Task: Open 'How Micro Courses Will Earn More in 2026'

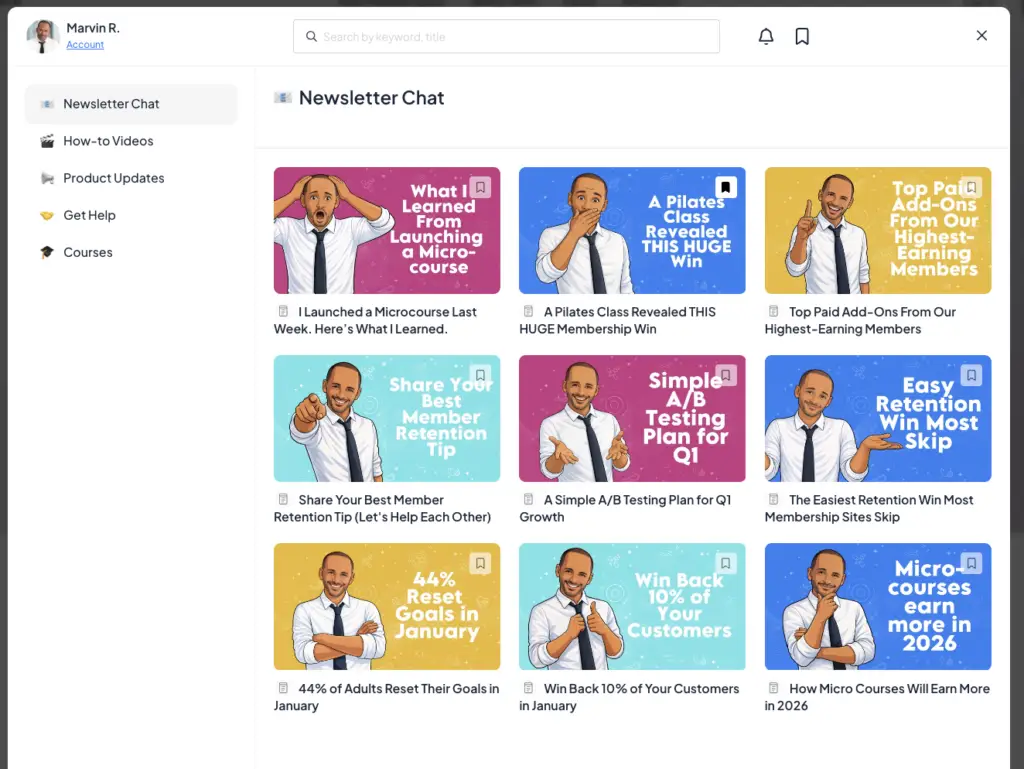Action: pos(878,697)
